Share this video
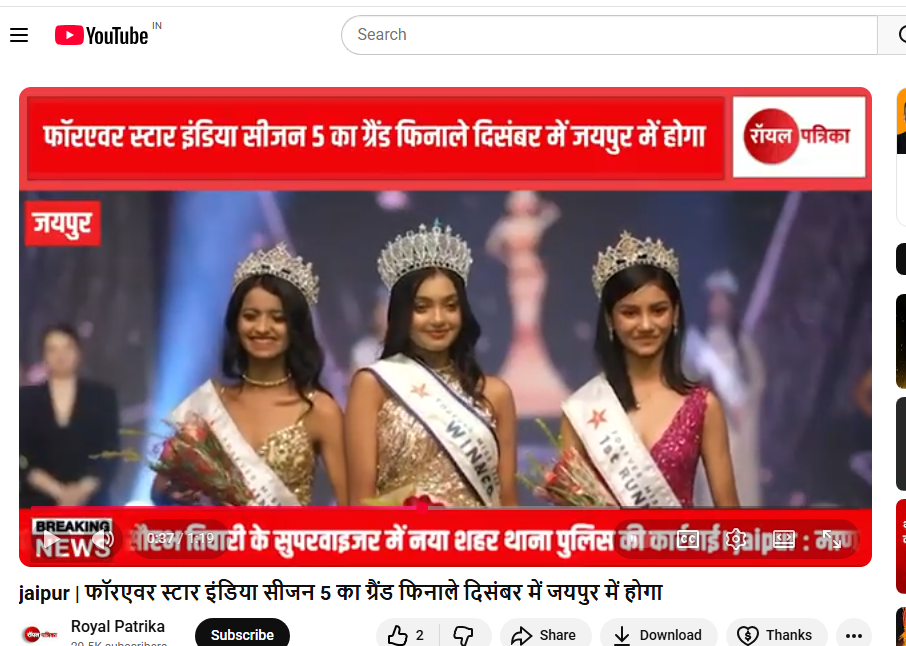906x646 pixels. tap(546, 635)
